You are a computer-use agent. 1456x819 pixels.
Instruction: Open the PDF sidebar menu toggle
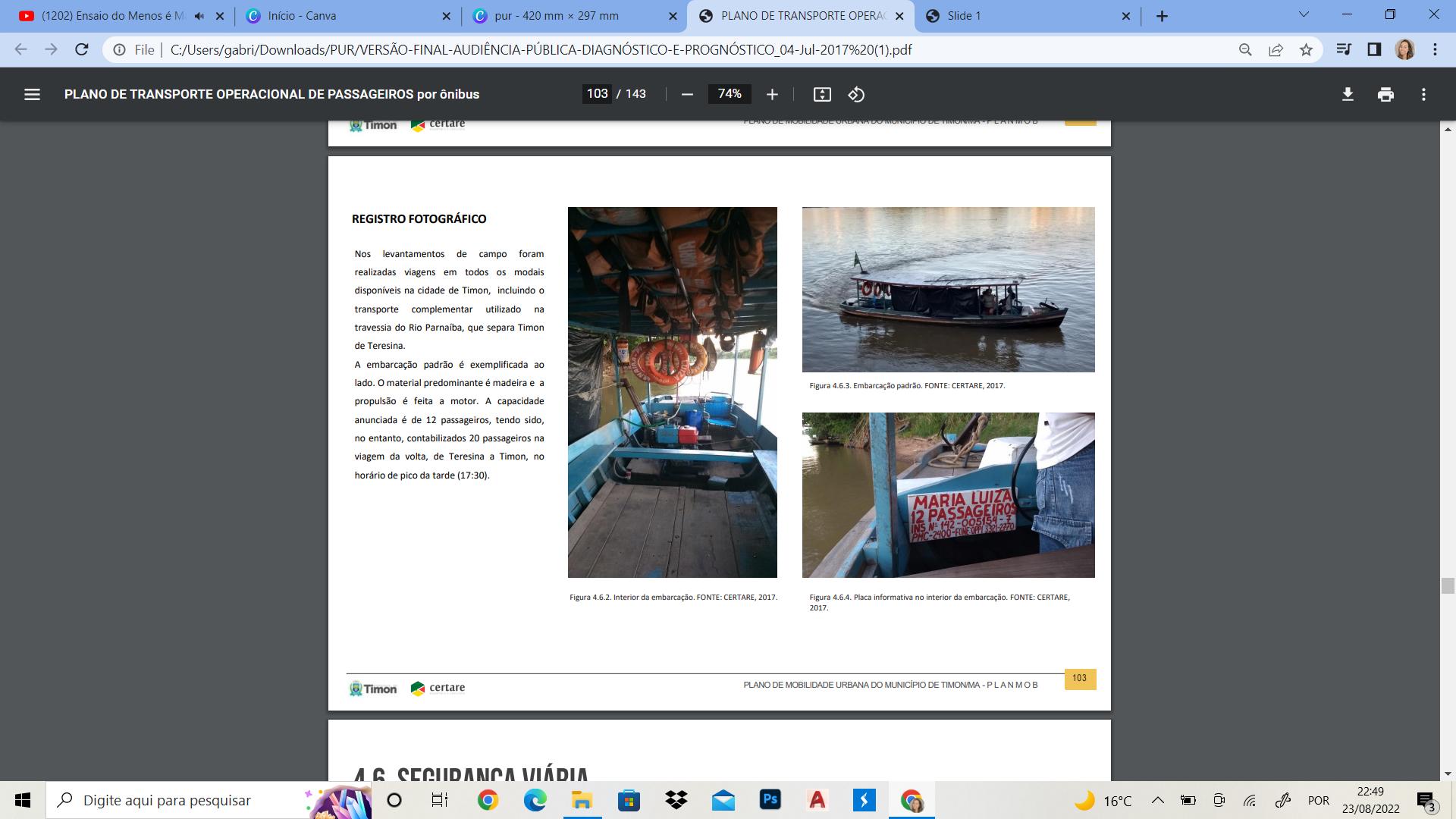[32, 95]
